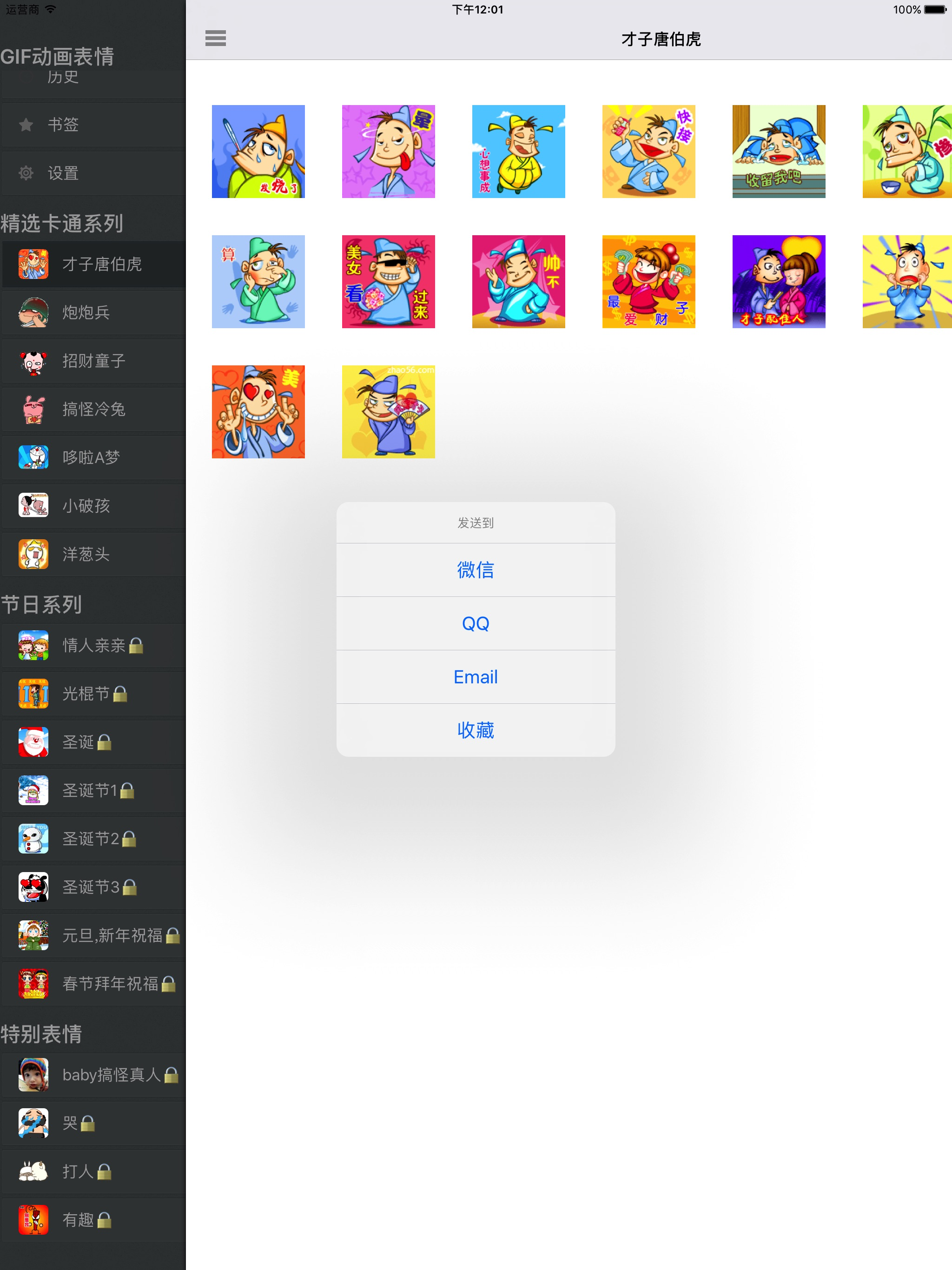Tap the 炮炮兵 list label
The image size is (952, 1270).
[x=86, y=312]
